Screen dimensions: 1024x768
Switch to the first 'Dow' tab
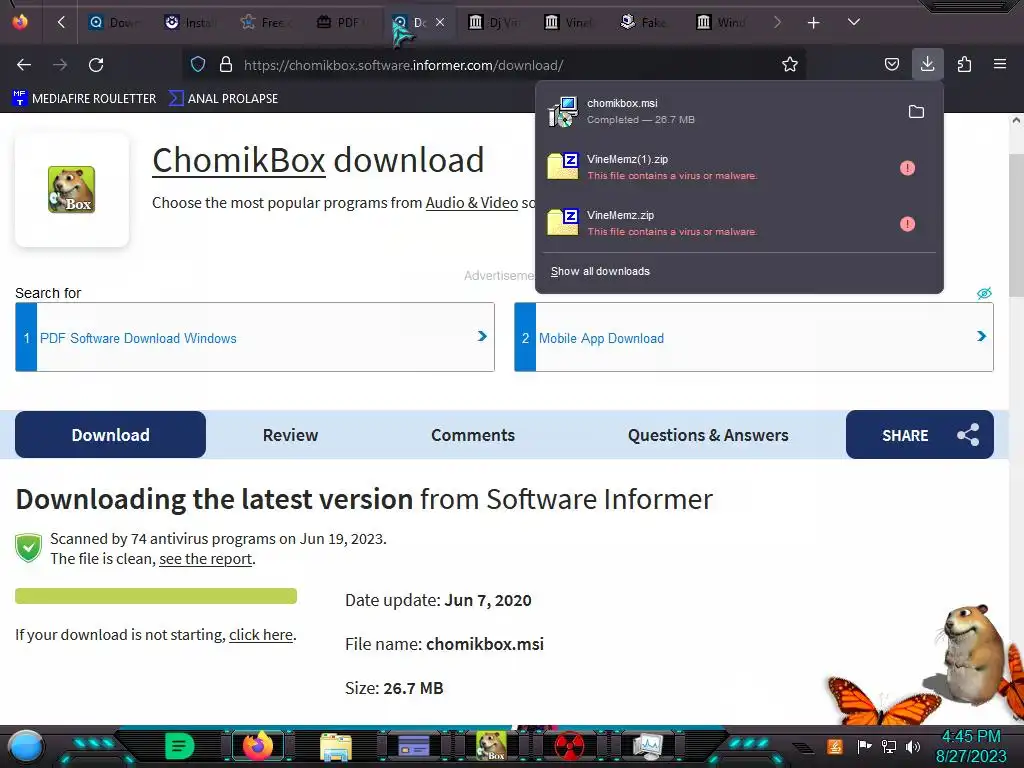[x=115, y=22]
